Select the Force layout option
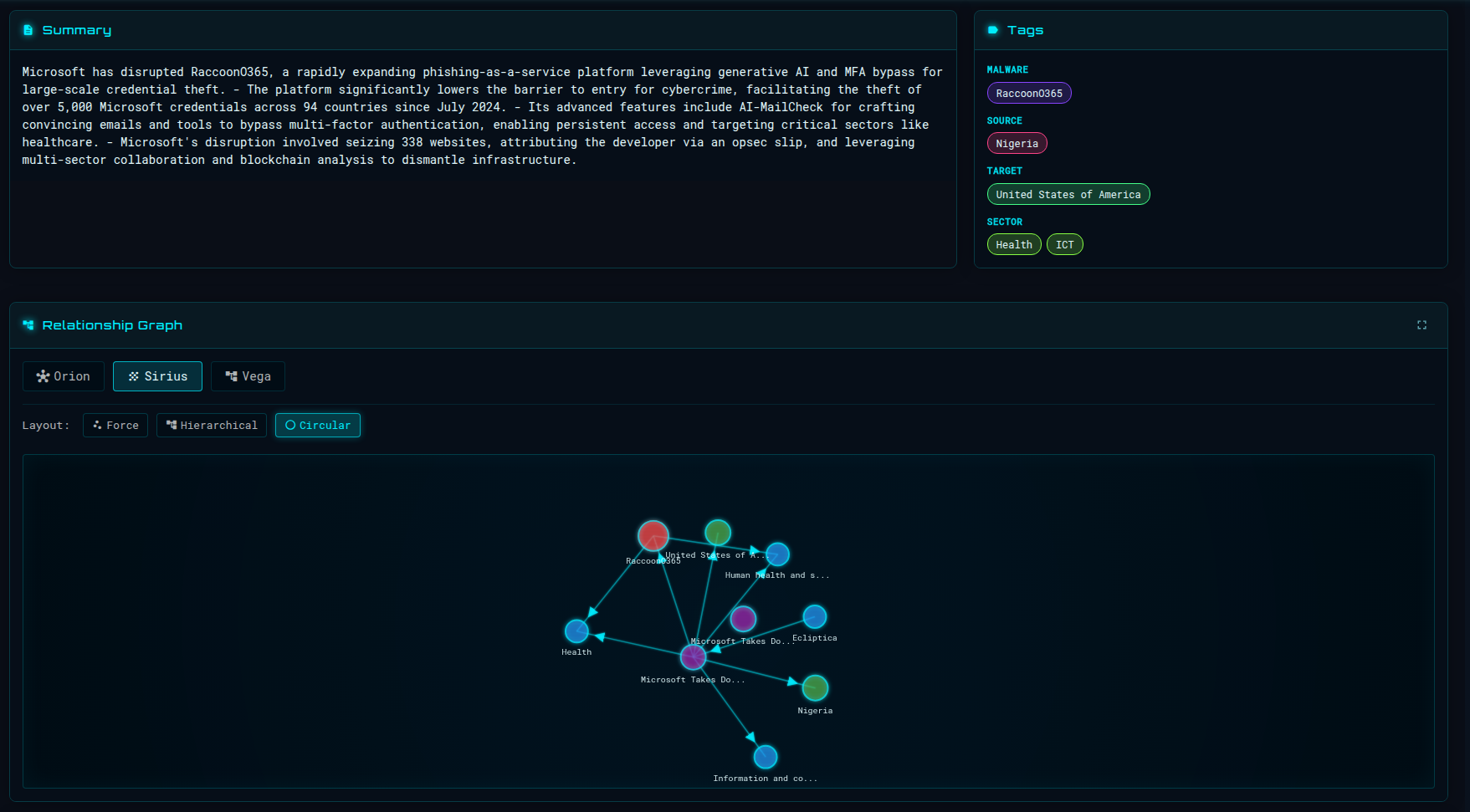1470x812 pixels. [115, 426]
